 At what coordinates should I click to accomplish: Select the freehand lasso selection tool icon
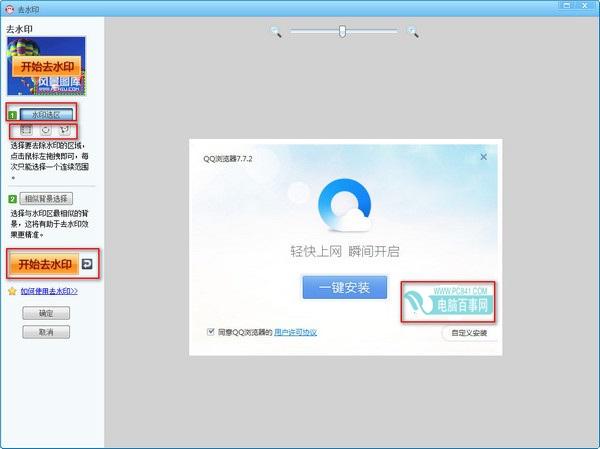65,130
